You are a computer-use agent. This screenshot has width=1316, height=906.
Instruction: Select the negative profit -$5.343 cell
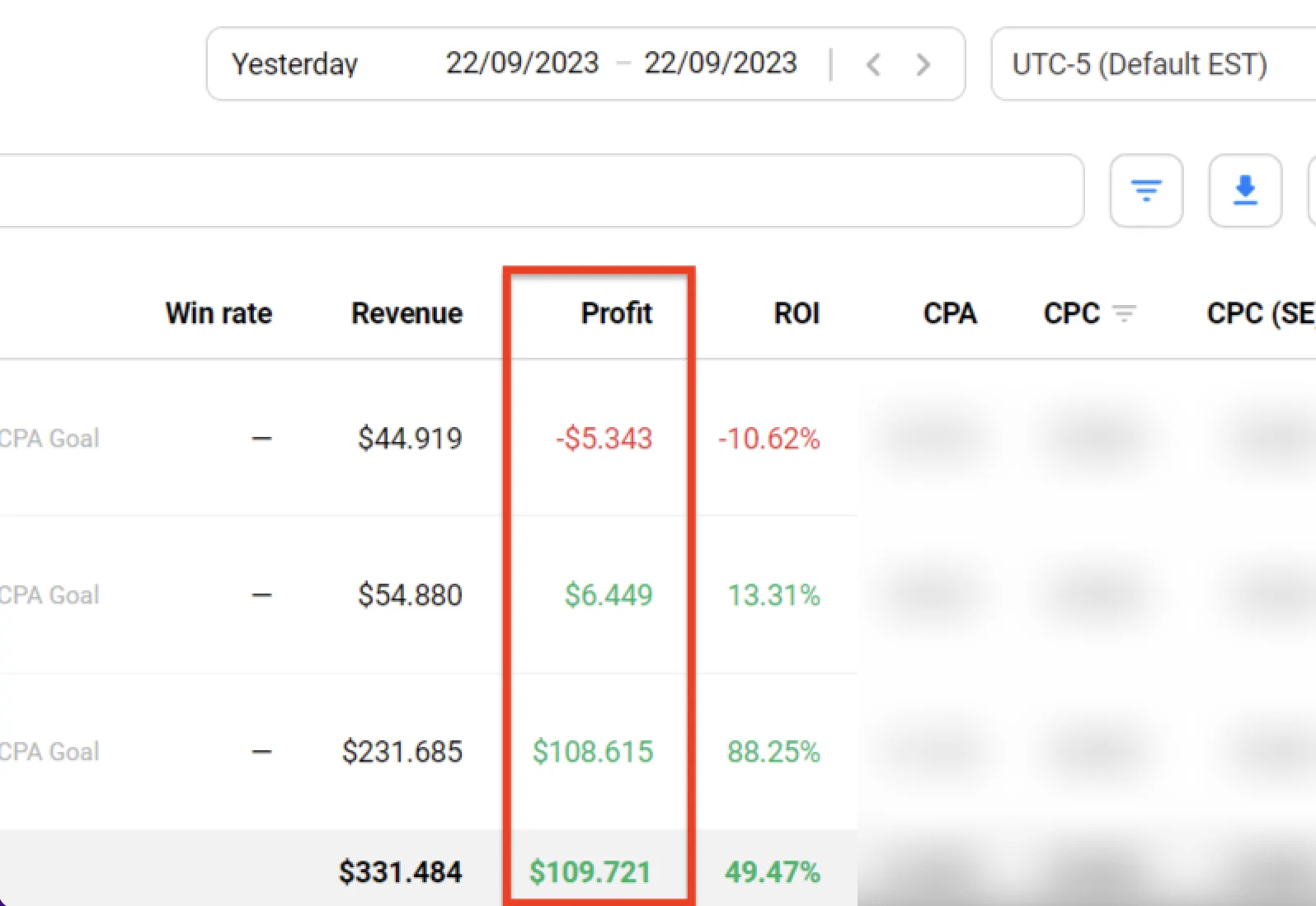coord(604,439)
